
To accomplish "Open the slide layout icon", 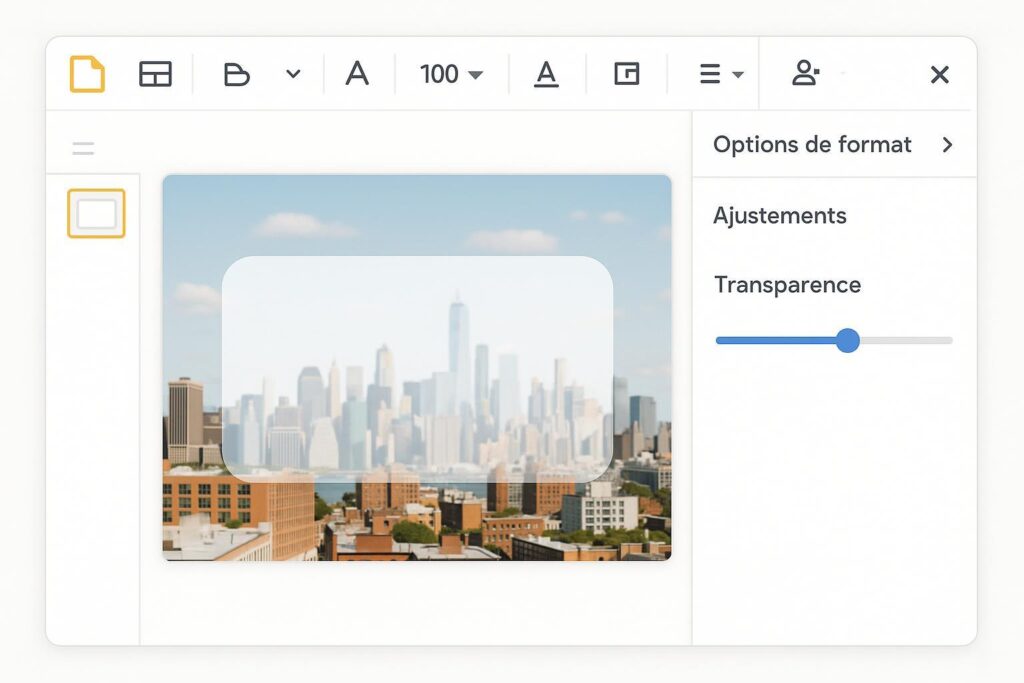I will (x=155, y=74).
